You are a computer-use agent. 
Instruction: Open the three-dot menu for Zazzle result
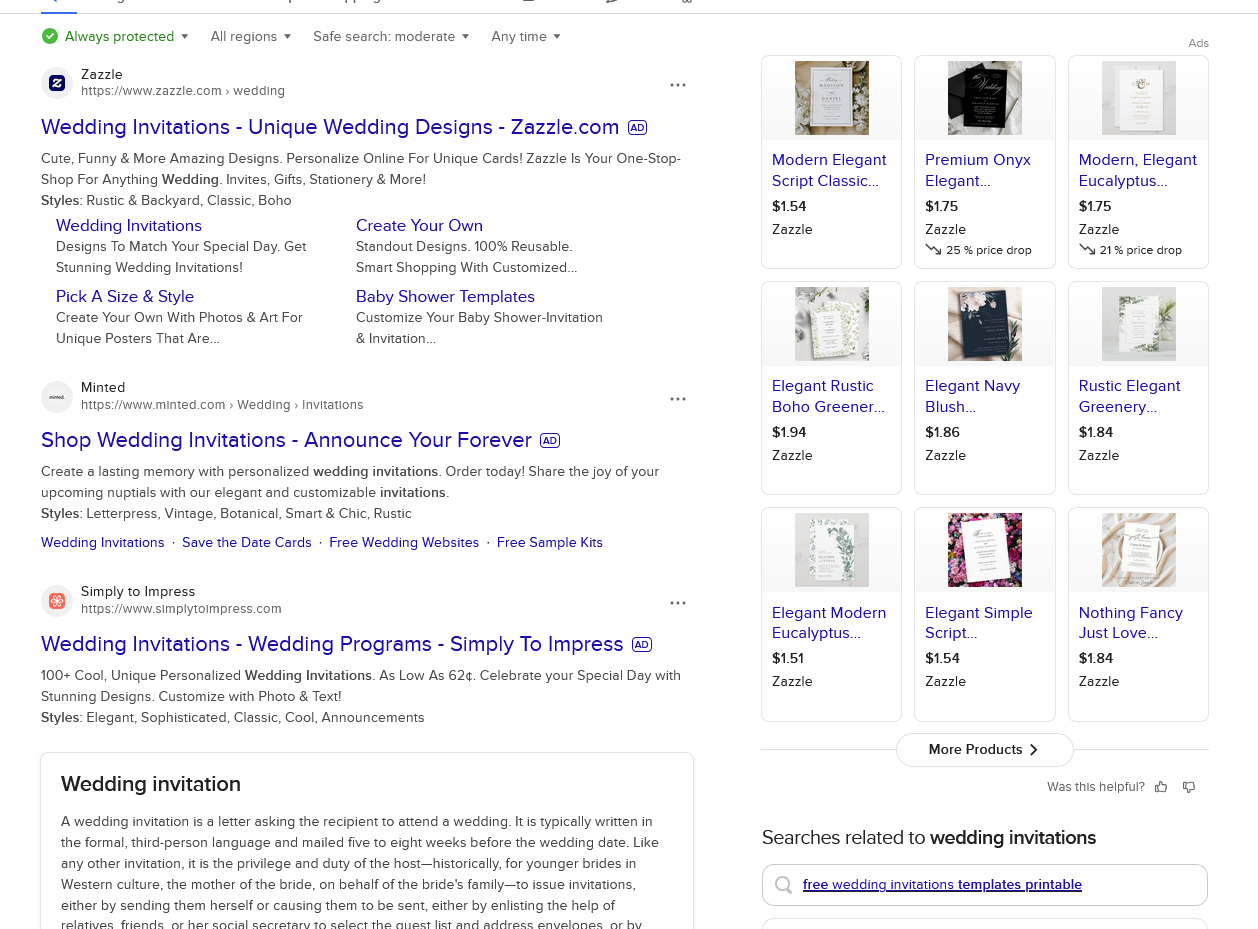(678, 85)
